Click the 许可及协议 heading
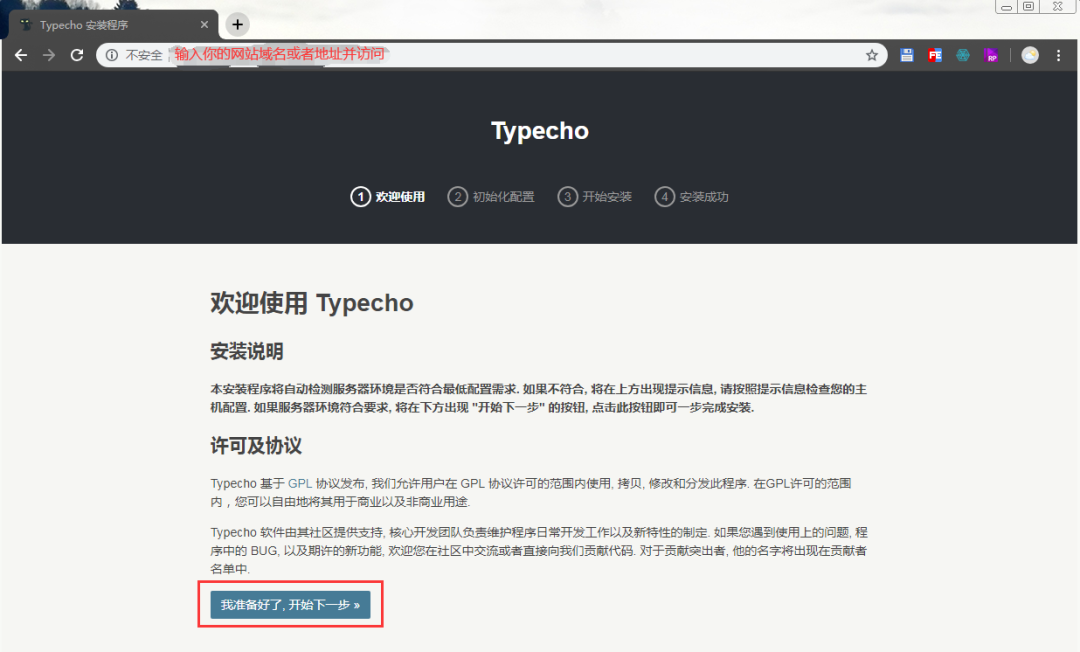 coord(256,445)
